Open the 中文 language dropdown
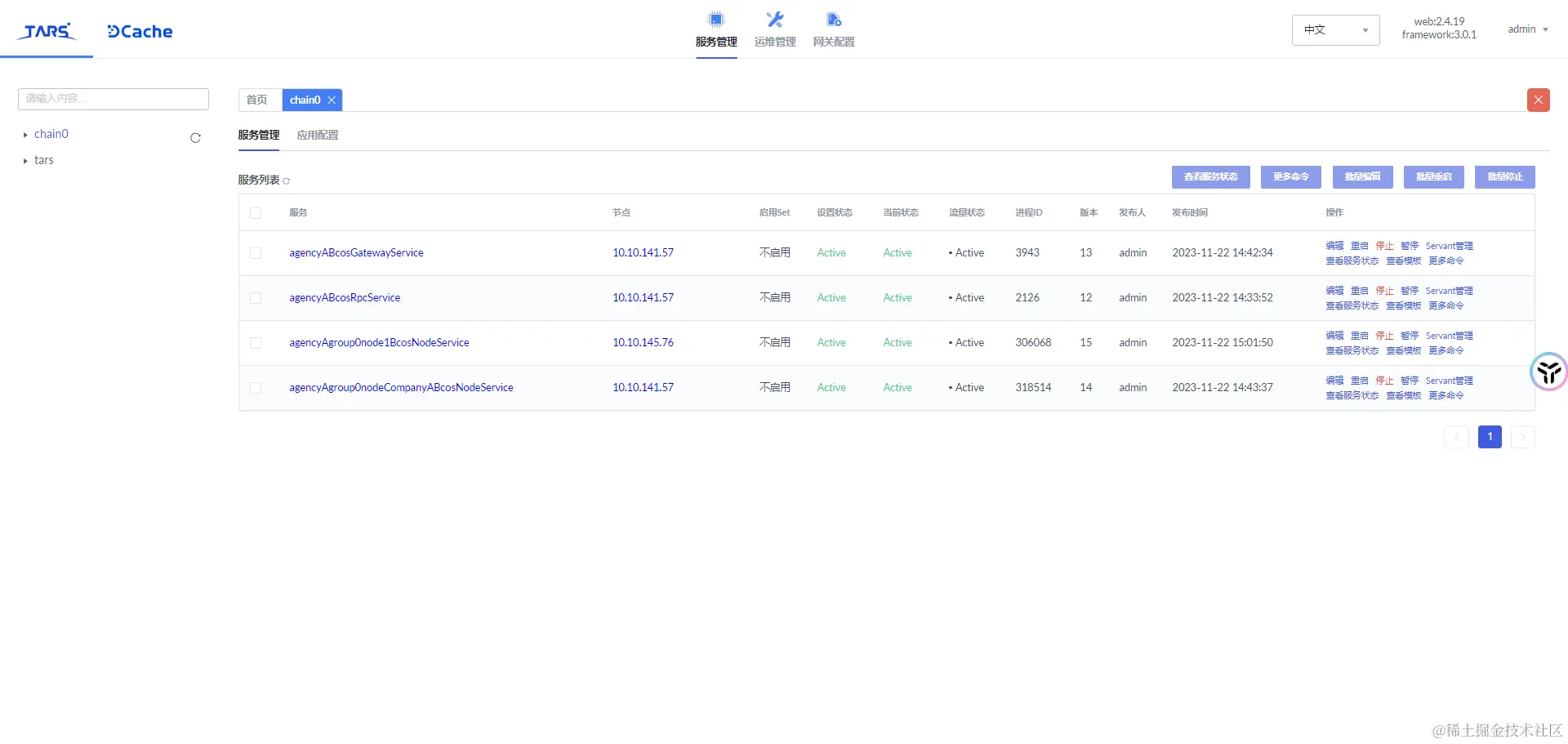The height and width of the screenshot is (744, 1568). click(x=1335, y=30)
